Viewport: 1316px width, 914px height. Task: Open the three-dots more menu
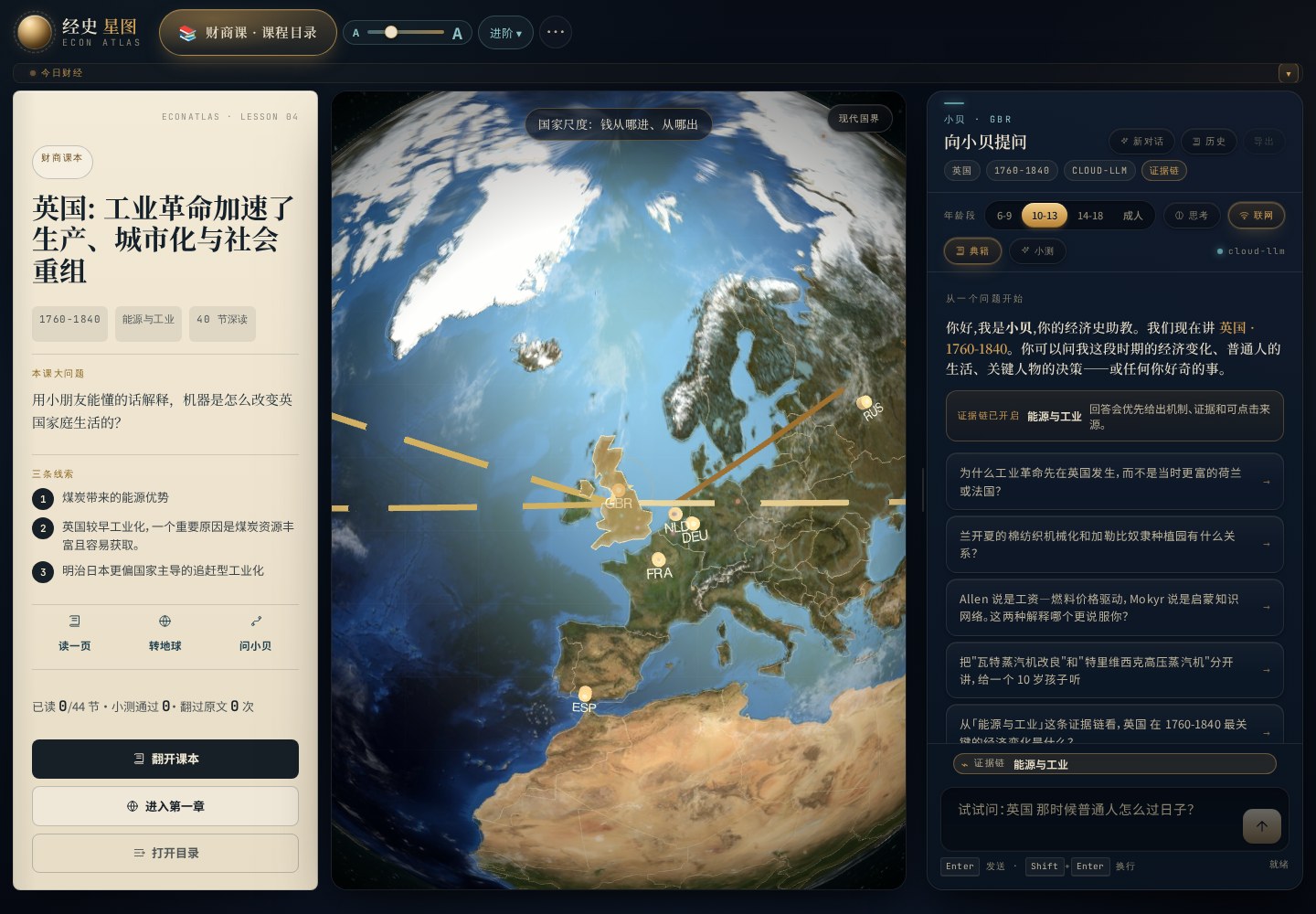556,32
